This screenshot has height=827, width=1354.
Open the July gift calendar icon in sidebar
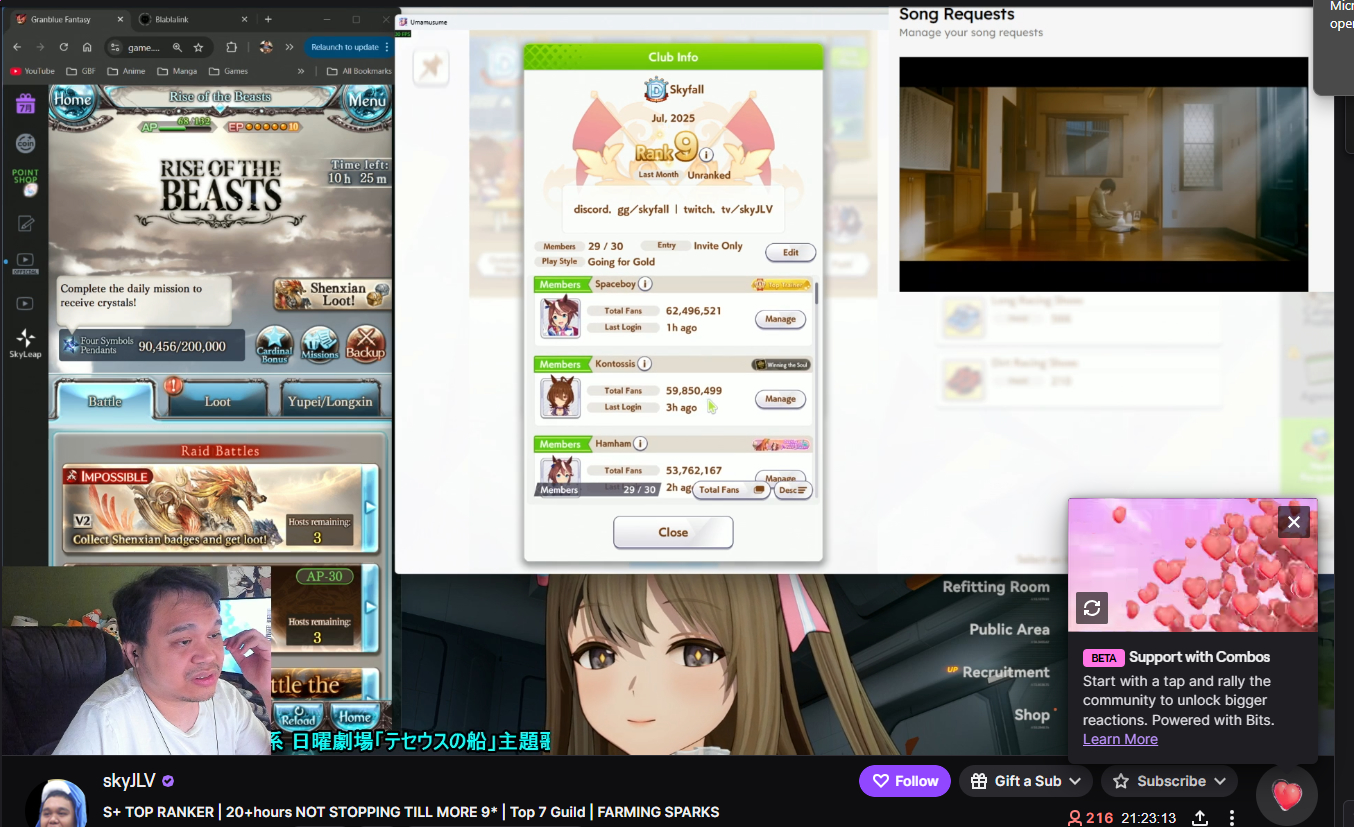coord(25,103)
